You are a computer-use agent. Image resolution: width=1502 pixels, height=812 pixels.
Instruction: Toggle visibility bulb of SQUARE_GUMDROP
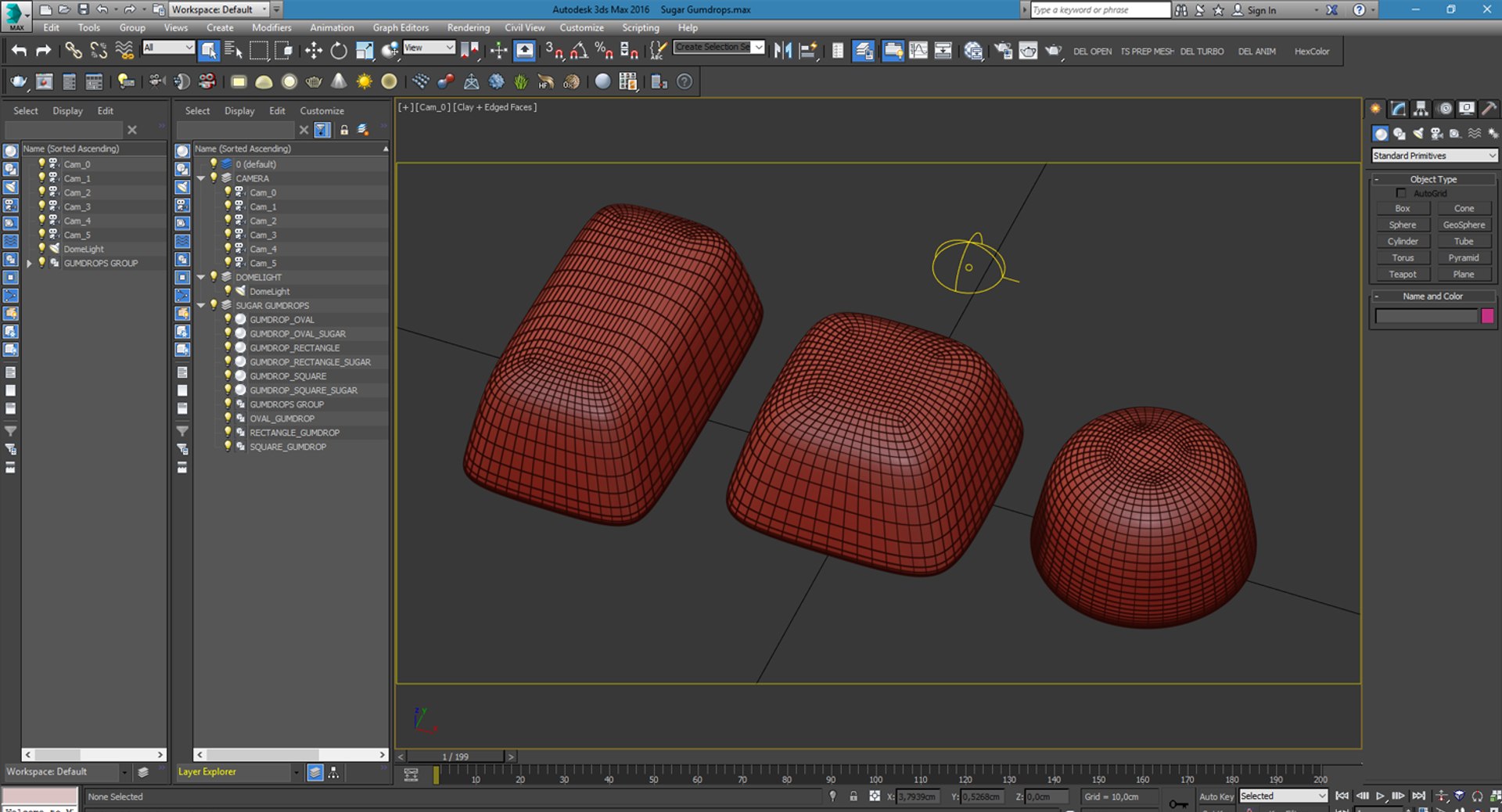click(x=228, y=446)
